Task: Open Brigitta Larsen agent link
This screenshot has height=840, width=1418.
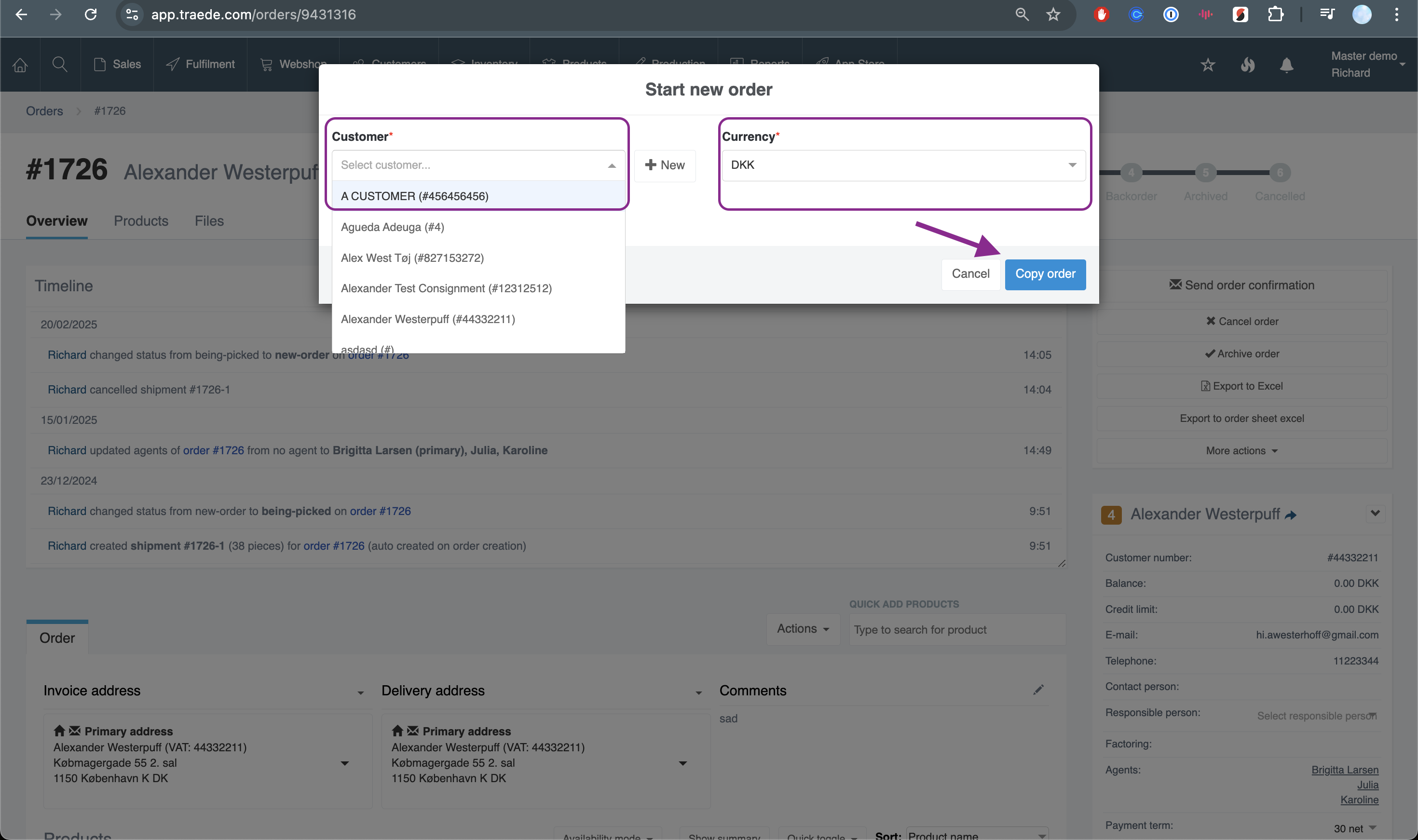Action: pos(1344,770)
